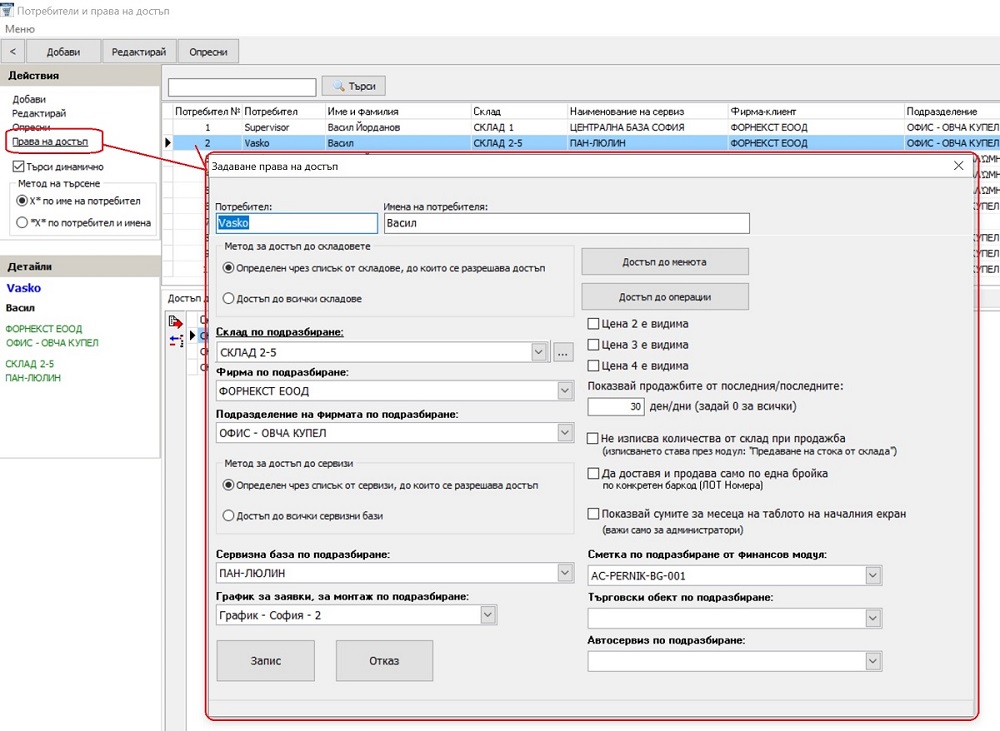The height and width of the screenshot is (731, 1000).
Task: Click the Отказ button
Action: [x=384, y=661]
